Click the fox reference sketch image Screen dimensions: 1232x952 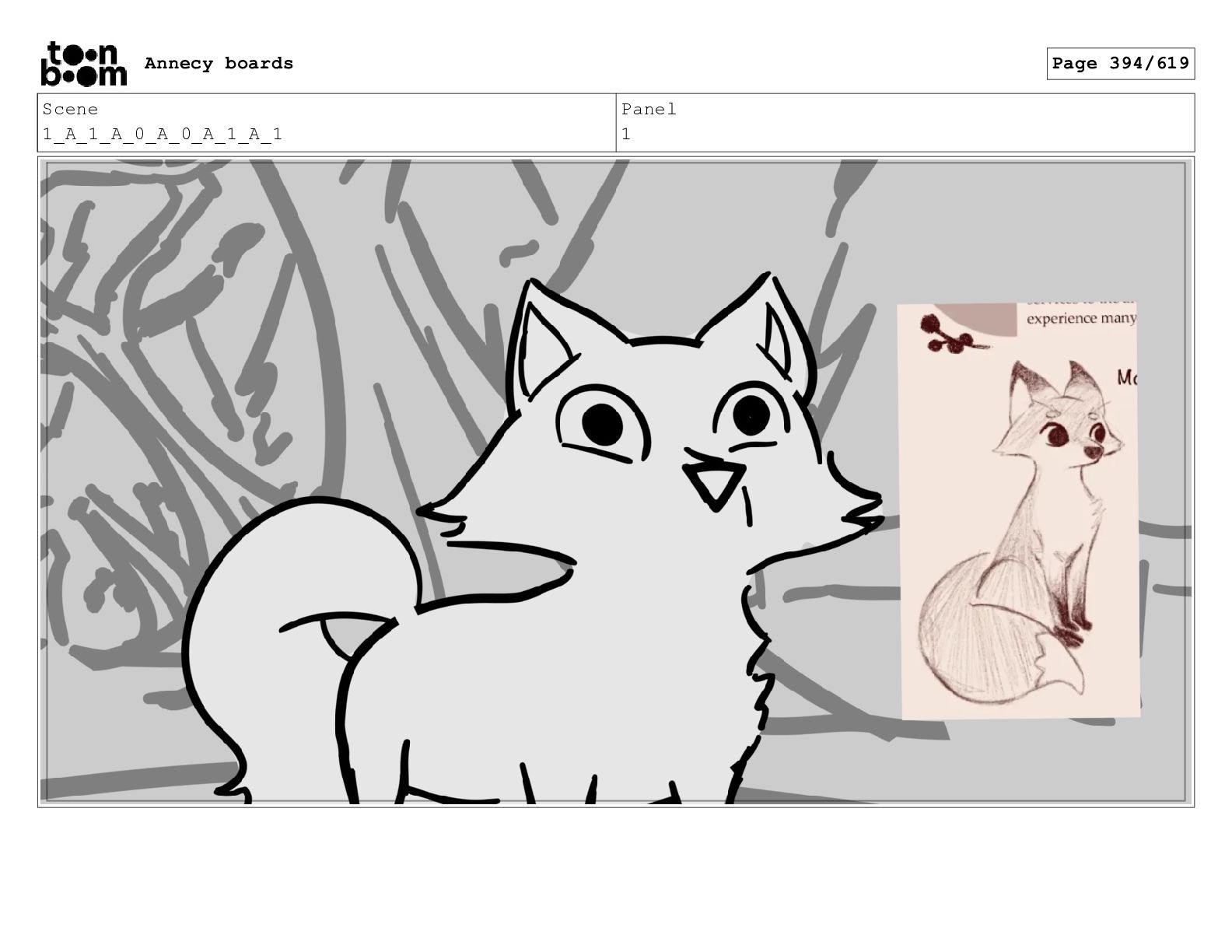[x=1018, y=510]
